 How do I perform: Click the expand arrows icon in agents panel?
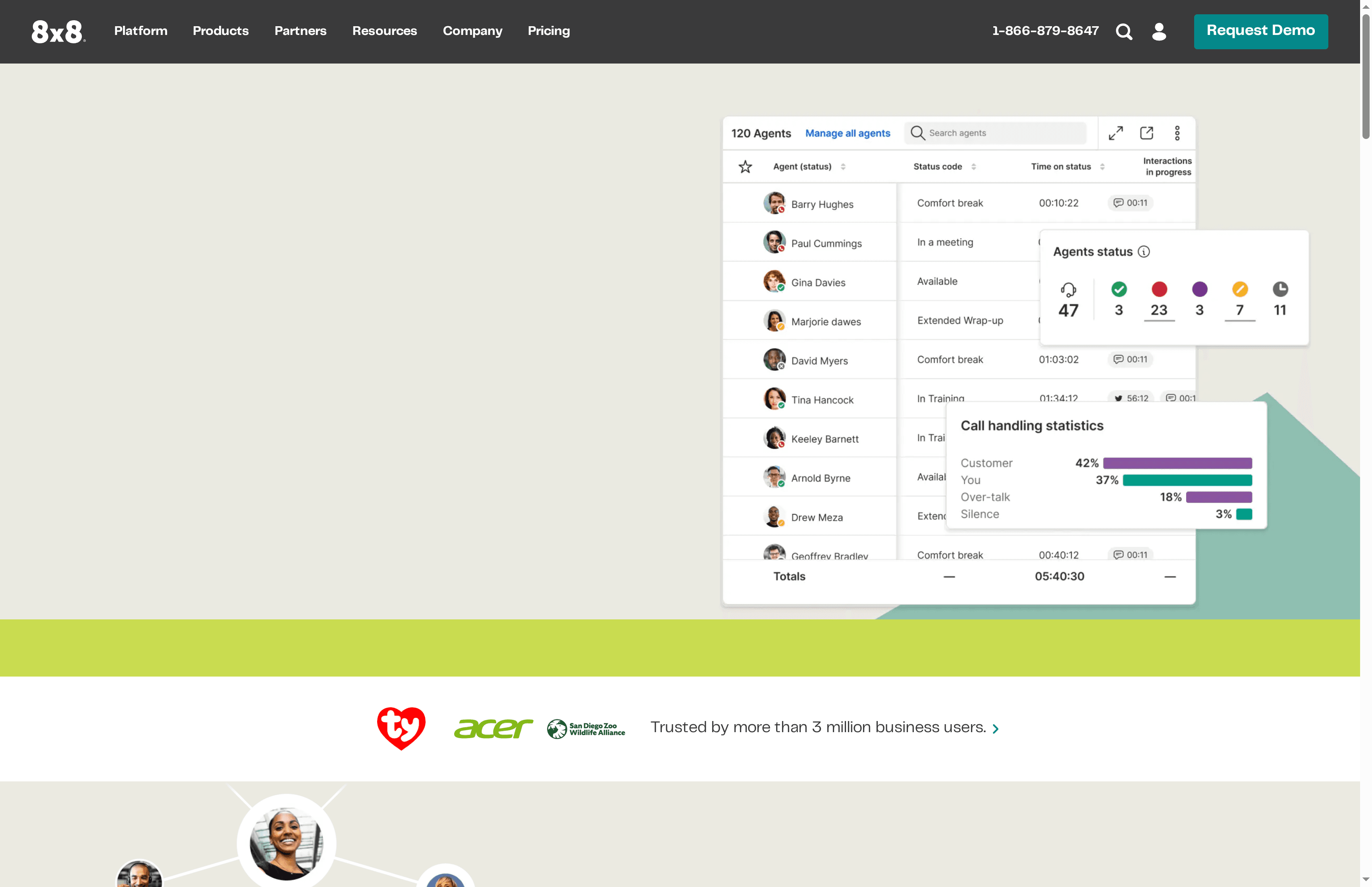click(x=1115, y=133)
